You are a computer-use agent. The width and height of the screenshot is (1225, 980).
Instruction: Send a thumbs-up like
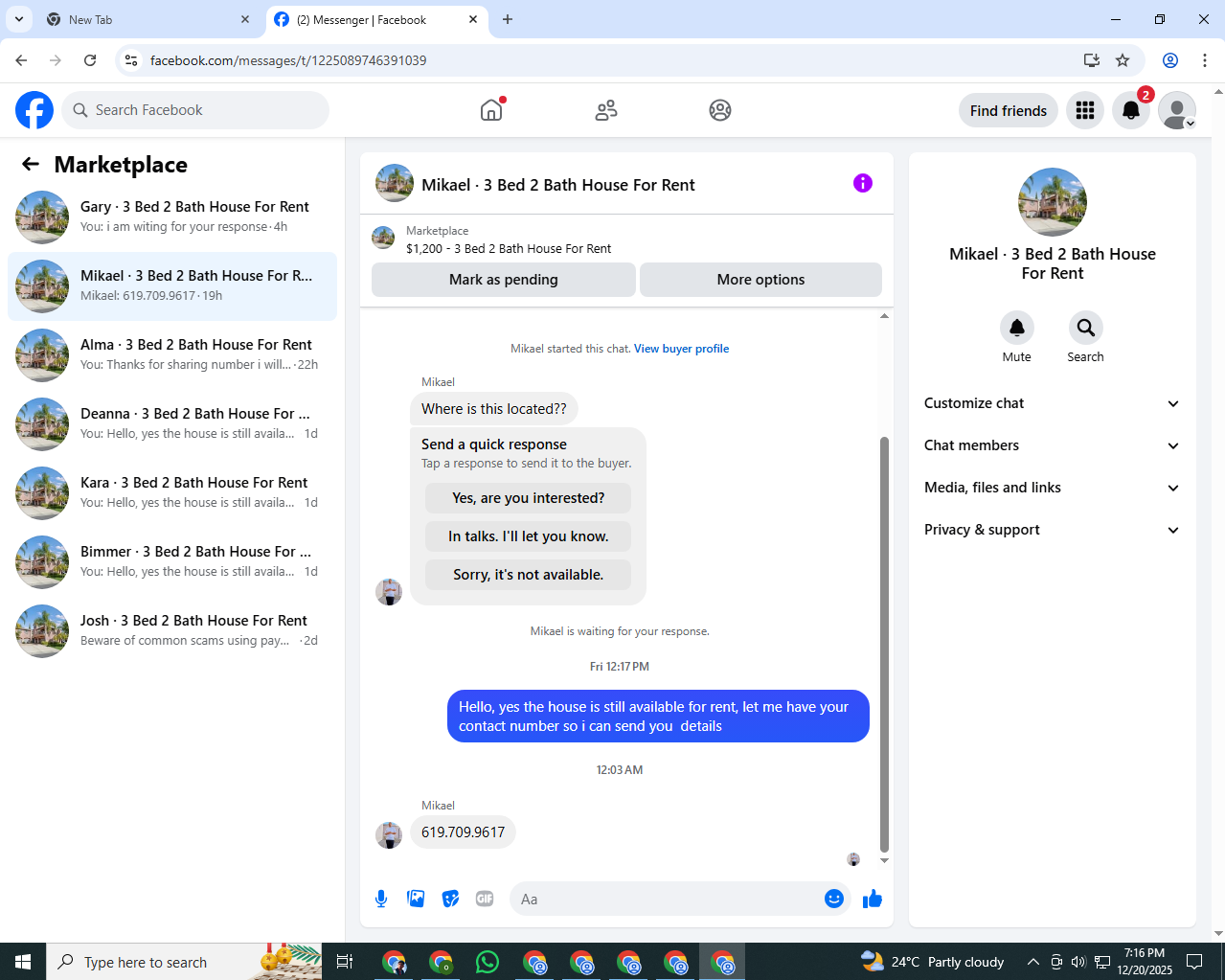(873, 899)
